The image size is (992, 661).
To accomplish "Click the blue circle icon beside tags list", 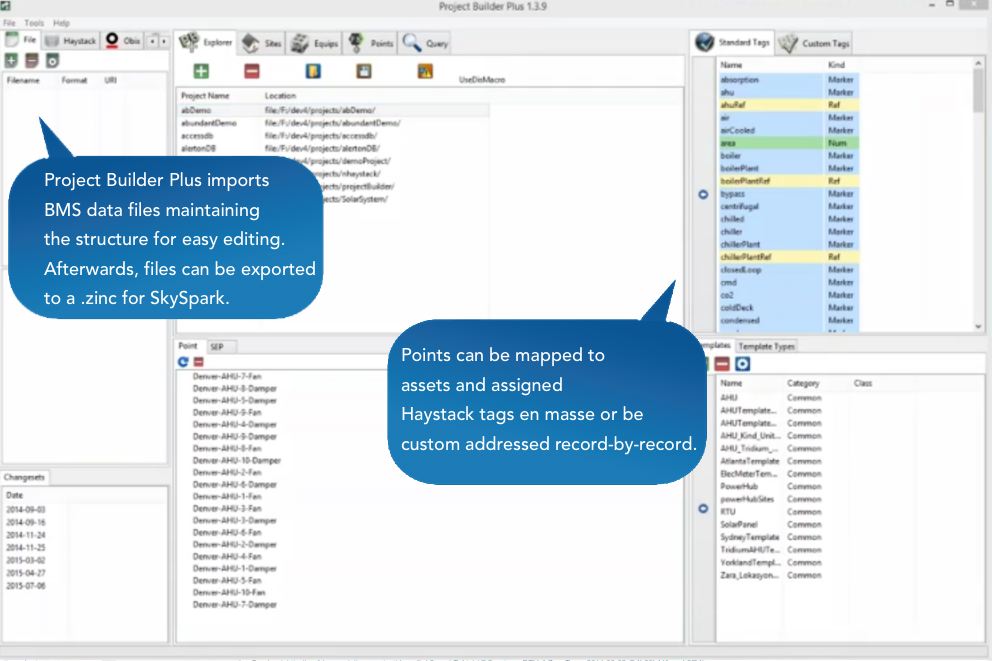I will click(703, 194).
